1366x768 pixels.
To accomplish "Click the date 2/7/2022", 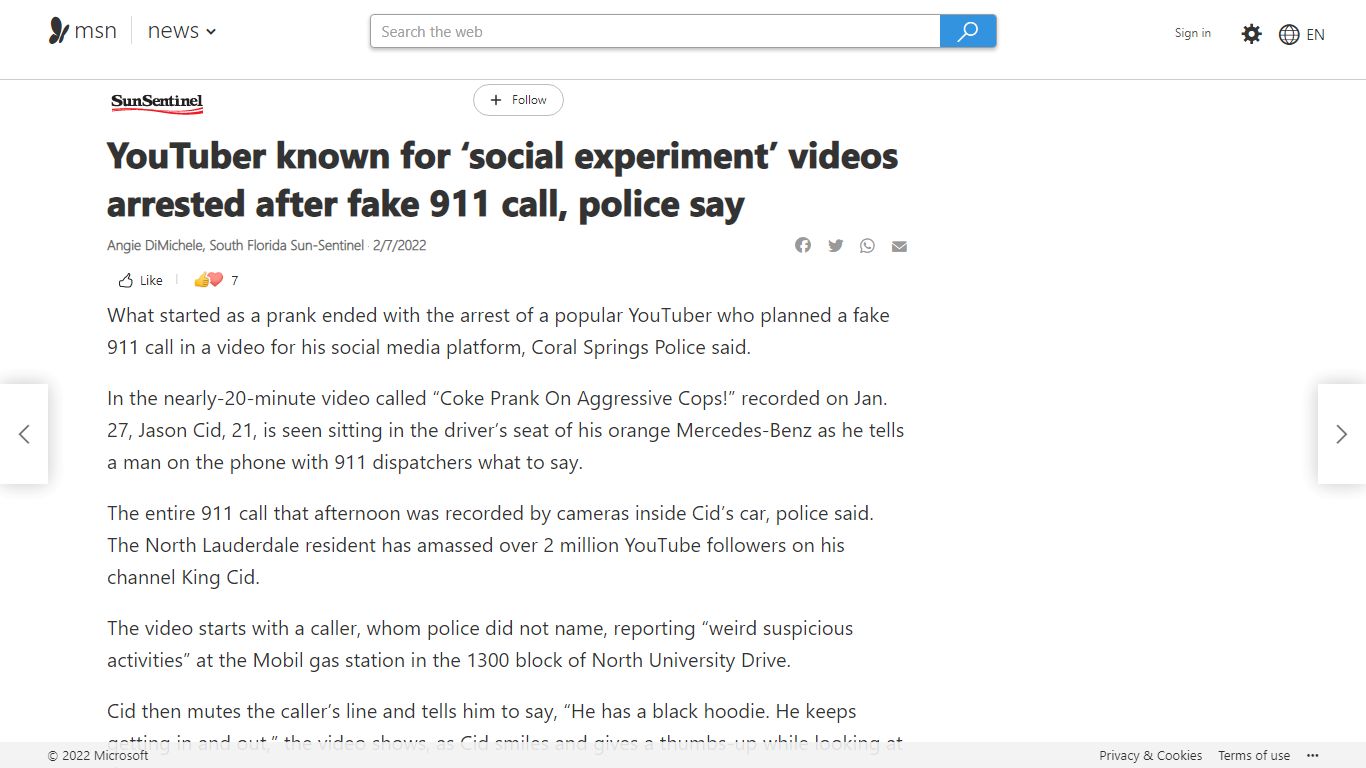I will click(399, 245).
